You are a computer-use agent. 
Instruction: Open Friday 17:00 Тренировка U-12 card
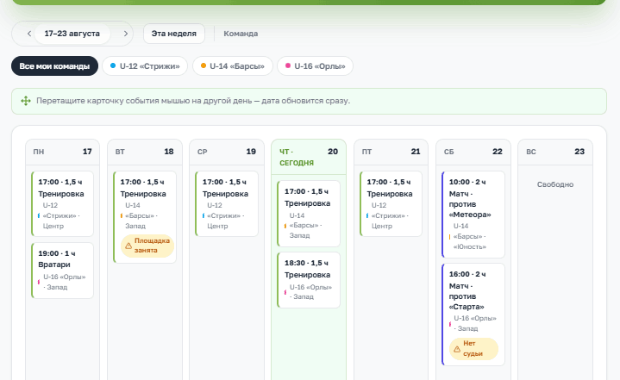coord(391,204)
